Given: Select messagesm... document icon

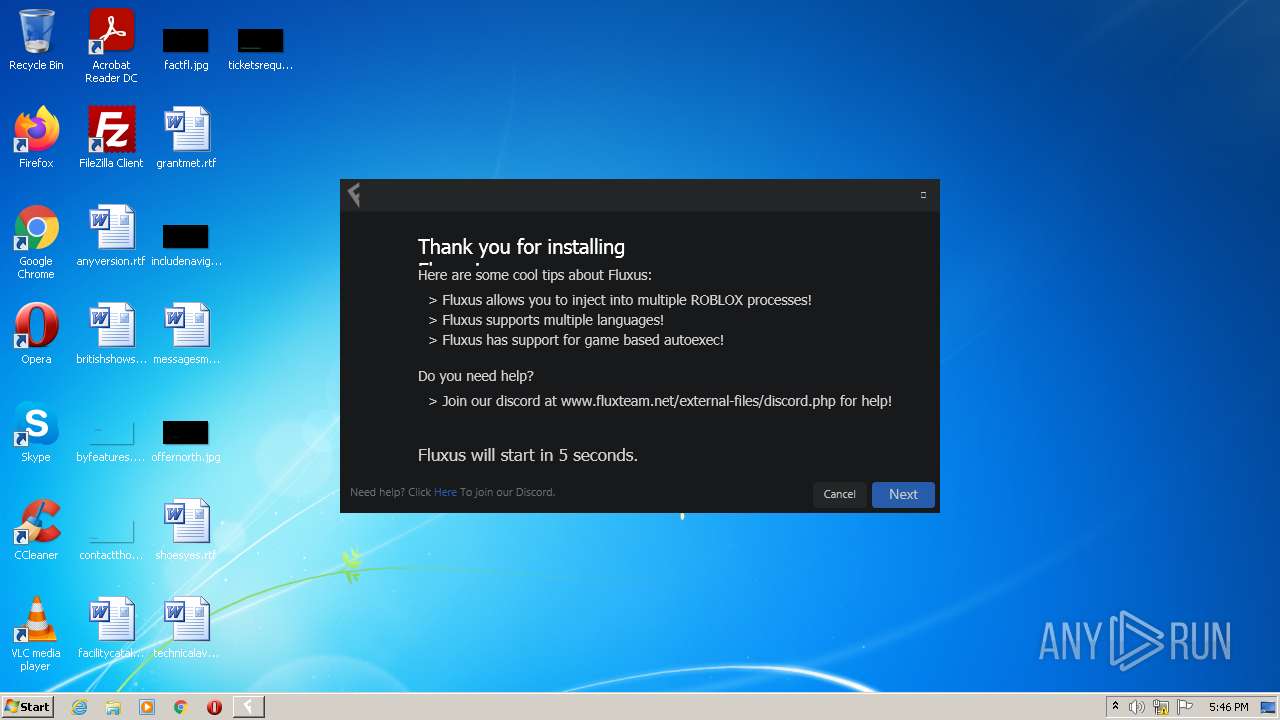Looking at the screenshot, I should click(186, 334).
